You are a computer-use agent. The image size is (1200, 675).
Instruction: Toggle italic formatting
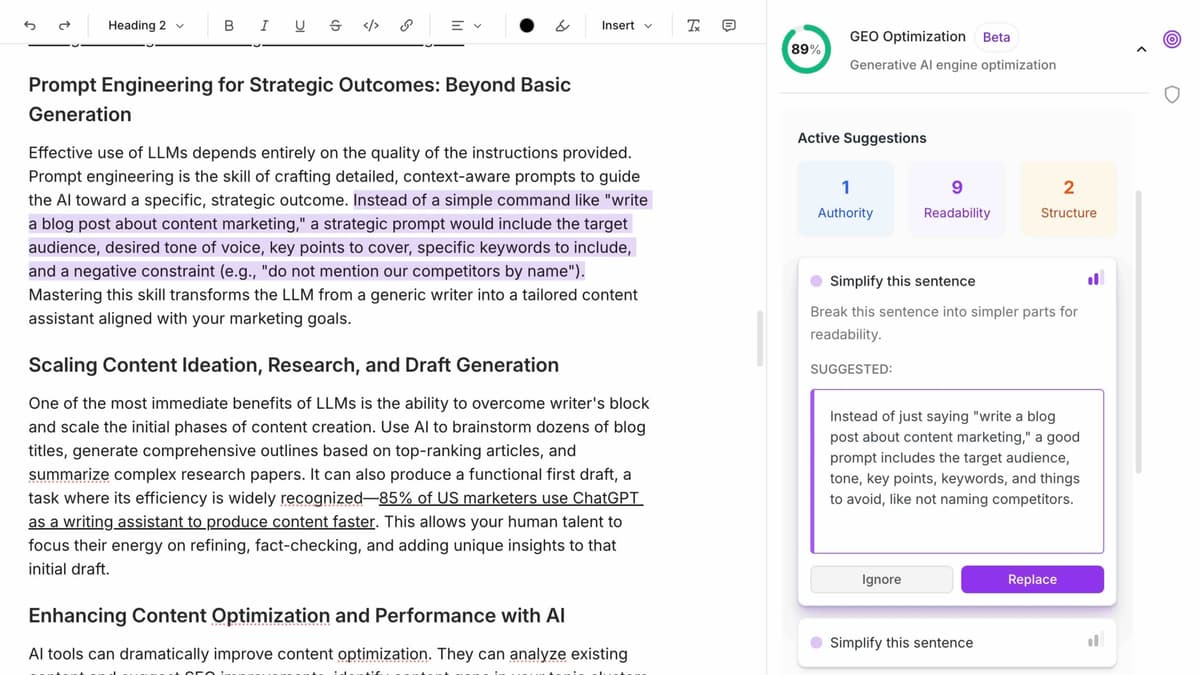tap(264, 25)
